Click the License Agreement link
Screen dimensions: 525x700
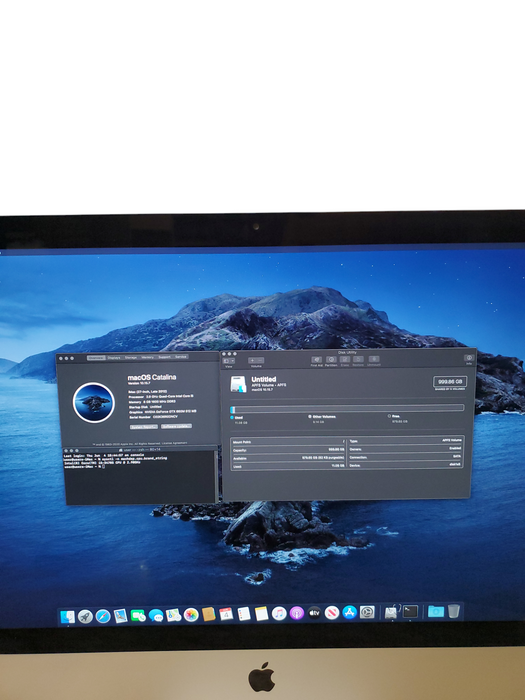(177, 443)
